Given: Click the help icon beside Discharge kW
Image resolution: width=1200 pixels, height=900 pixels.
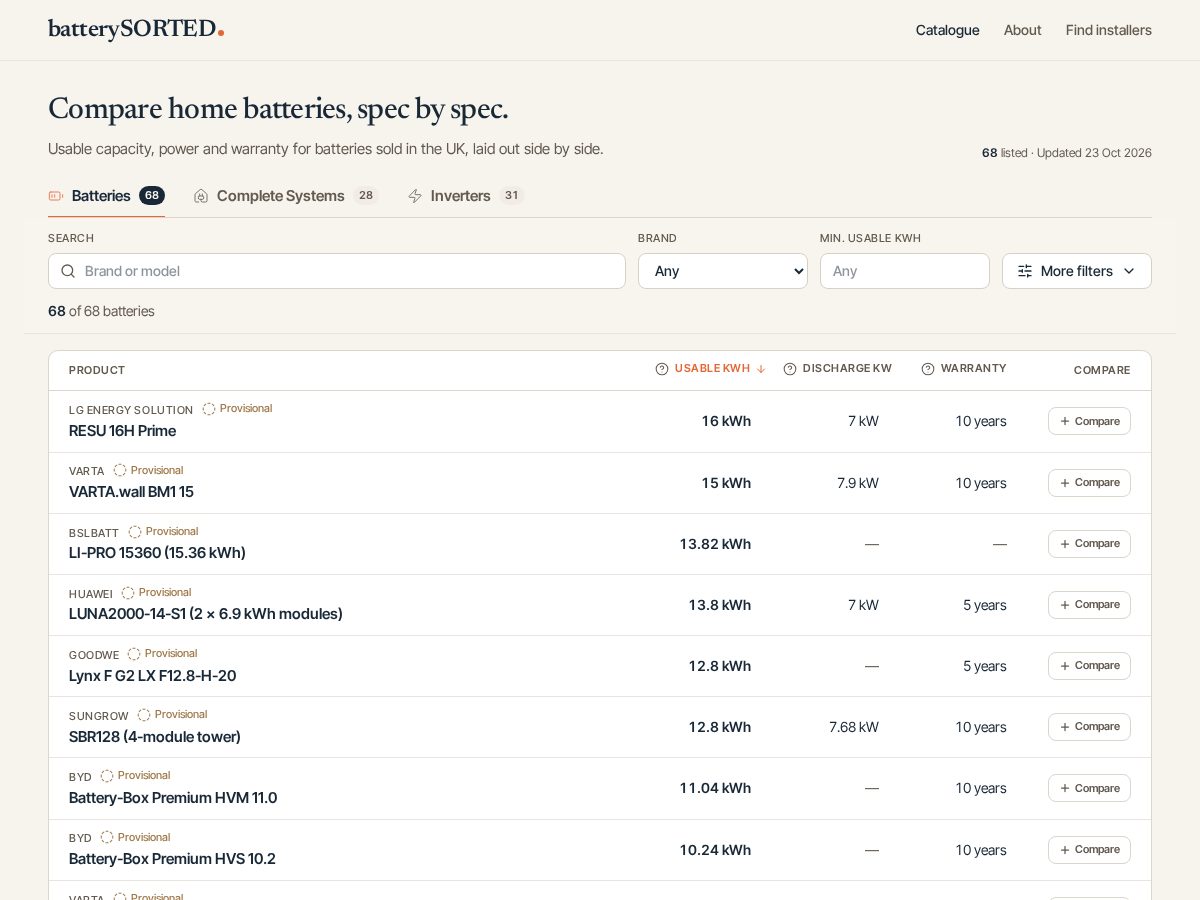Looking at the screenshot, I should (x=790, y=369).
